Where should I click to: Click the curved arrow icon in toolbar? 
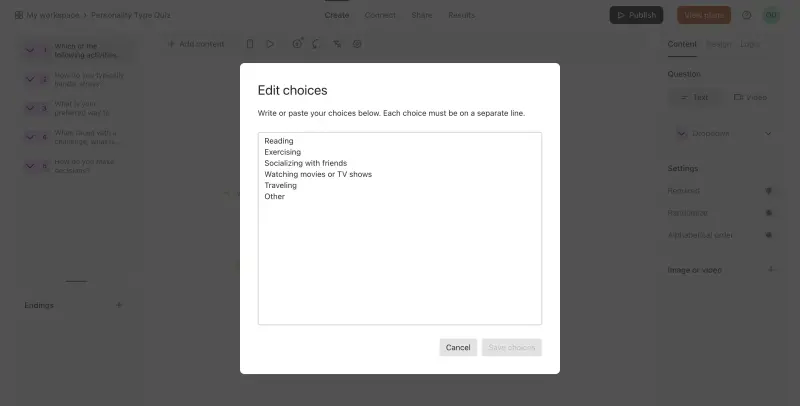coord(316,44)
